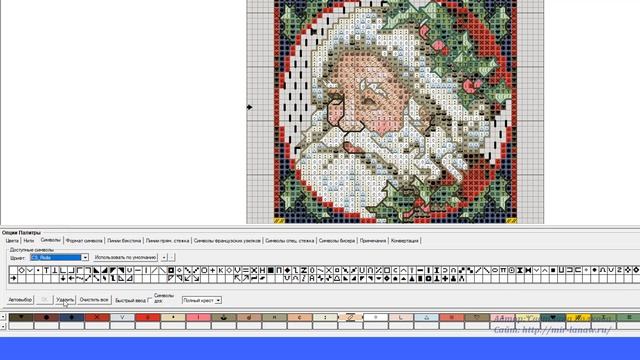Screen dimensions: 640x360
Task: Pick the small dot symbol
Action: coord(38,270)
